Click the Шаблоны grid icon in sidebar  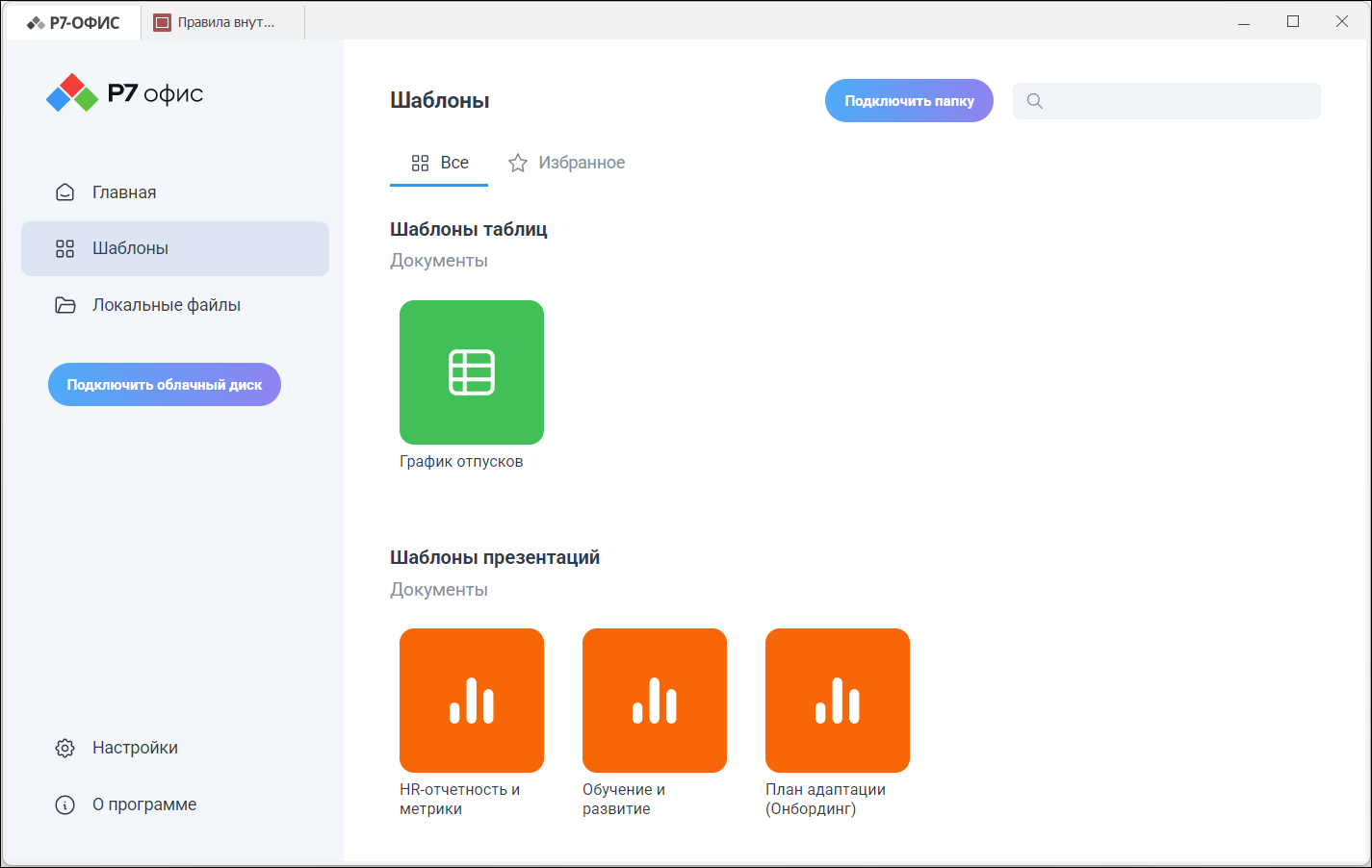pyautogui.click(x=65, y=248)
